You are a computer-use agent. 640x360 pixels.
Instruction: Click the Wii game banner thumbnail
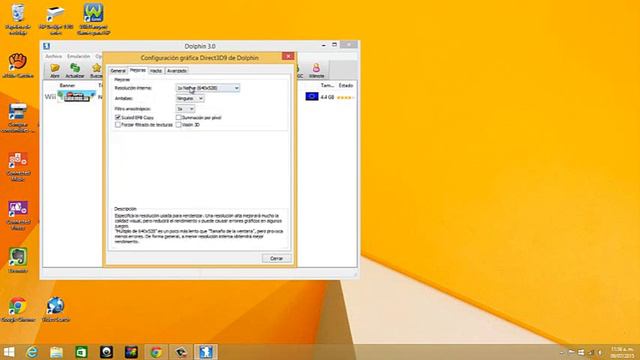pyautogui.click(x=77, y=97)
